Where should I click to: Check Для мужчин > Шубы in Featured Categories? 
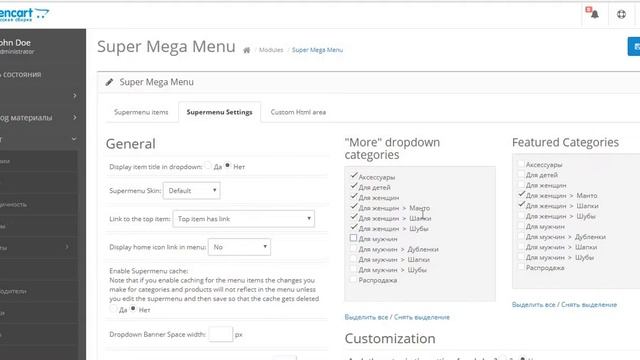(x=521, y=256)
